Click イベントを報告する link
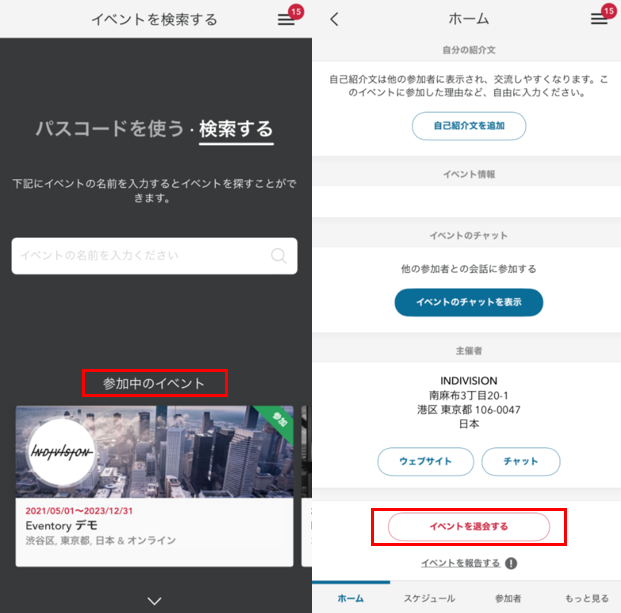Screen dimensions: 621x613 (461, 563)
